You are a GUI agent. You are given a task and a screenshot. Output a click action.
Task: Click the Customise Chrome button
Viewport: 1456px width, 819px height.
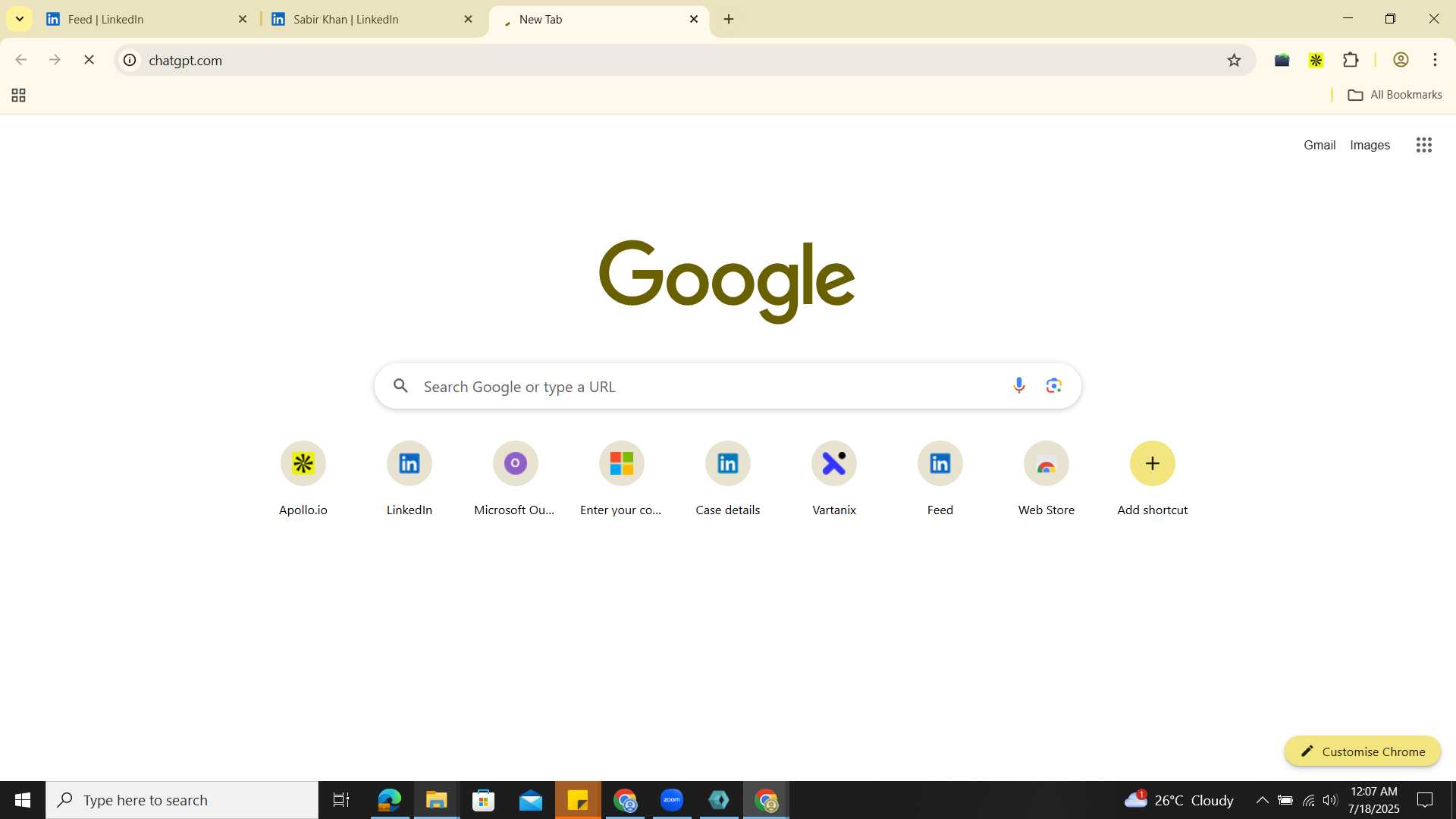[1362, 752]
